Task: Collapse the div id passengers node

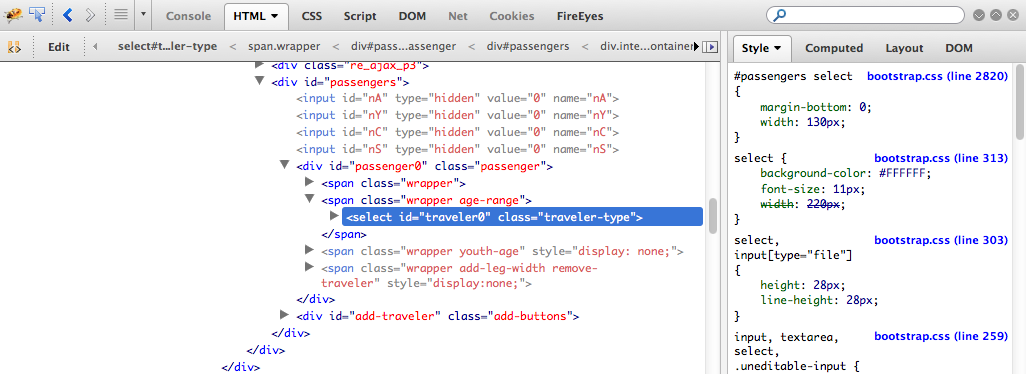Action: (x=260, y=81)
